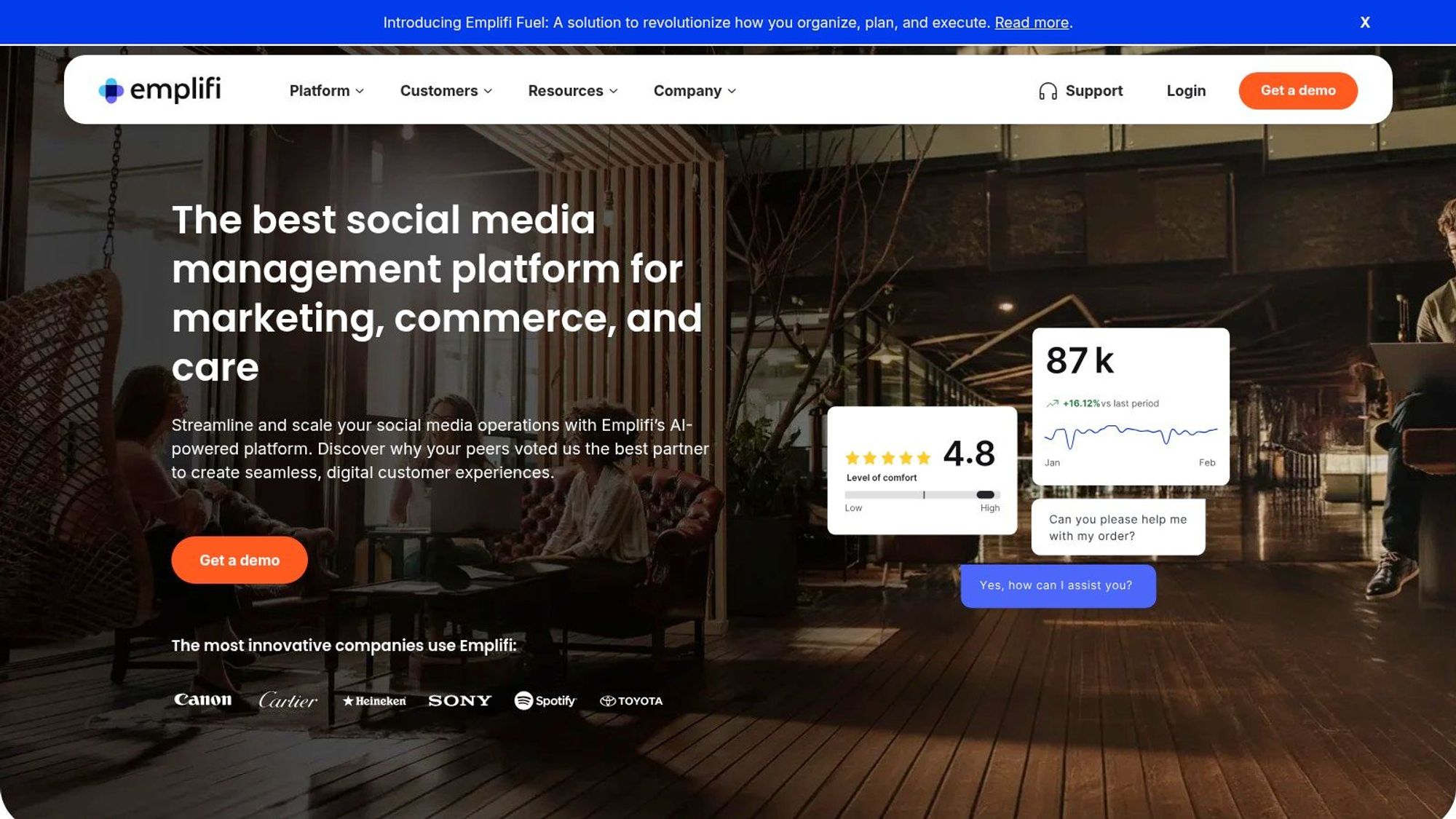
Task: Click the Level of comfort slider
Action: tap(922, 495)
